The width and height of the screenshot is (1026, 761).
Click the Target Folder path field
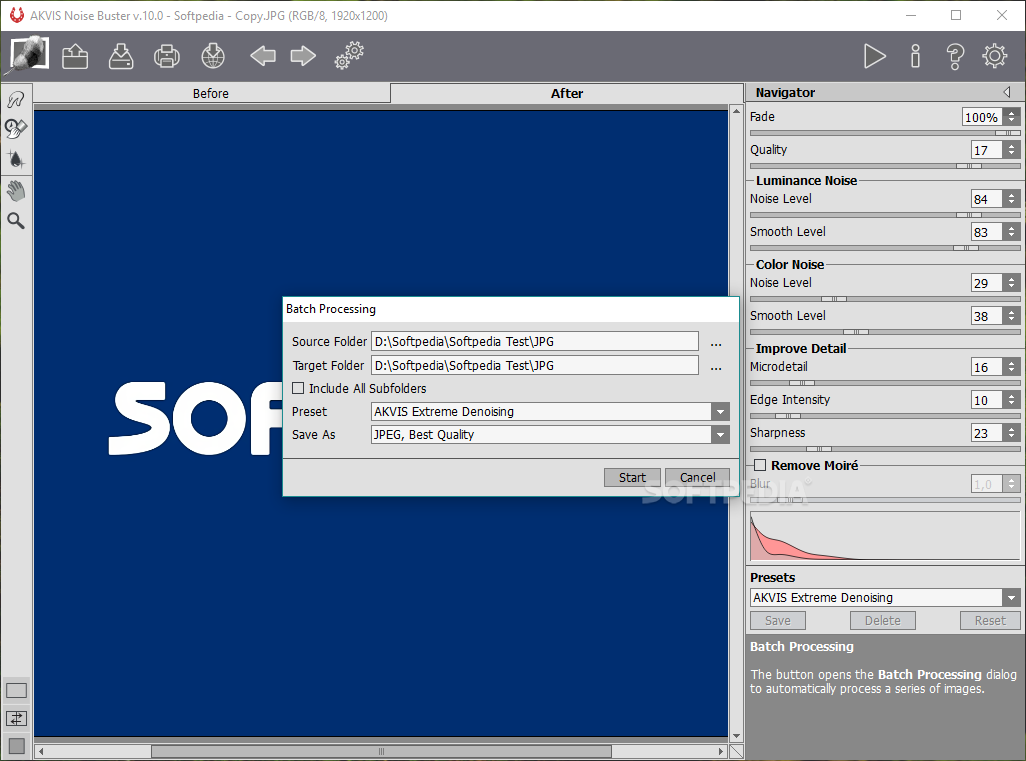pos(535,366)
